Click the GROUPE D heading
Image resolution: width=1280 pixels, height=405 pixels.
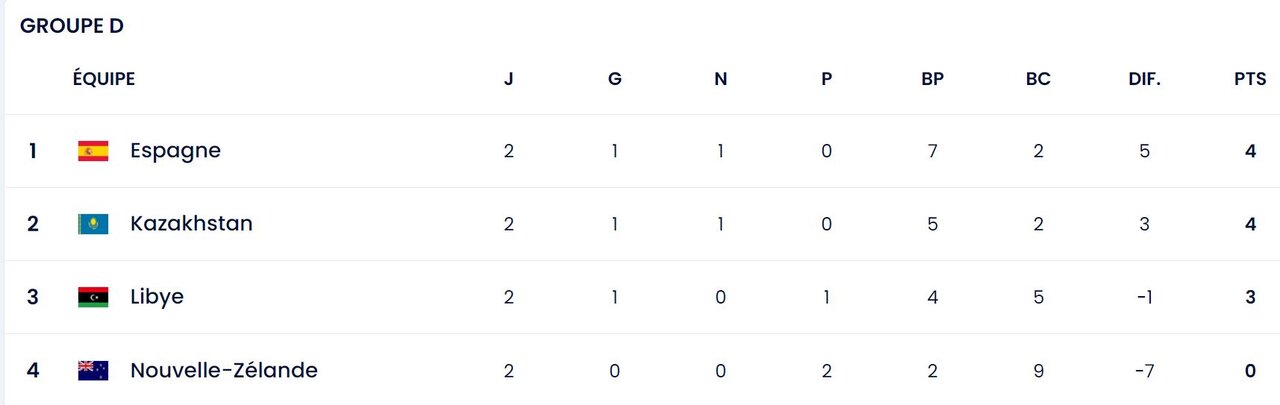click(x=72, y=27)
